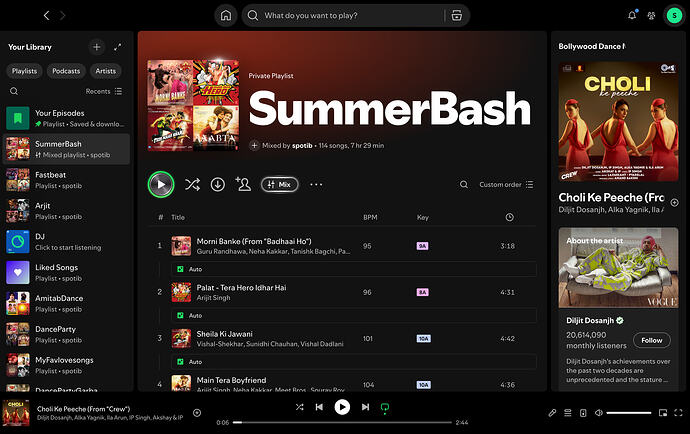Go forward with the right arrow
The image size is (690, 434).
pos(62,15)
